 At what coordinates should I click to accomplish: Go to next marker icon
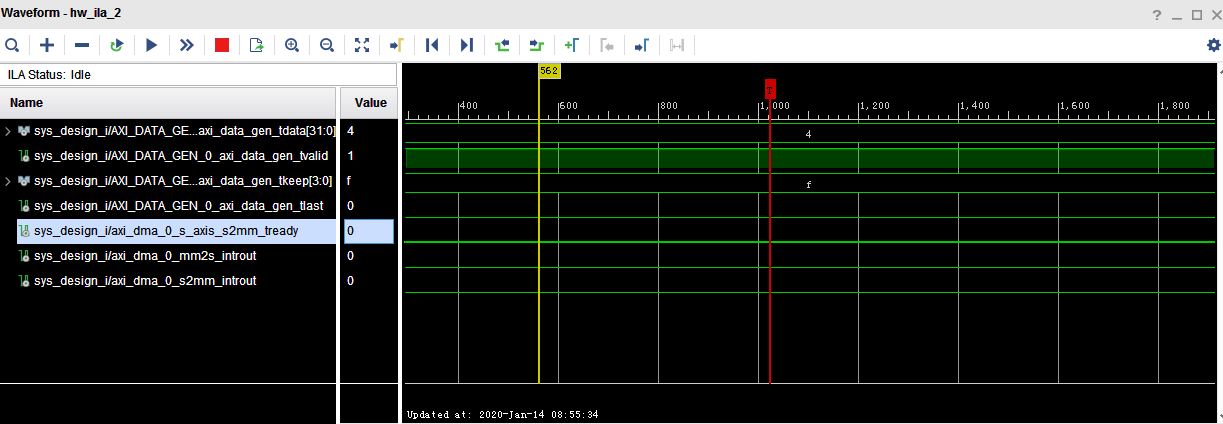pyautogui.click(x=642, y=45)
